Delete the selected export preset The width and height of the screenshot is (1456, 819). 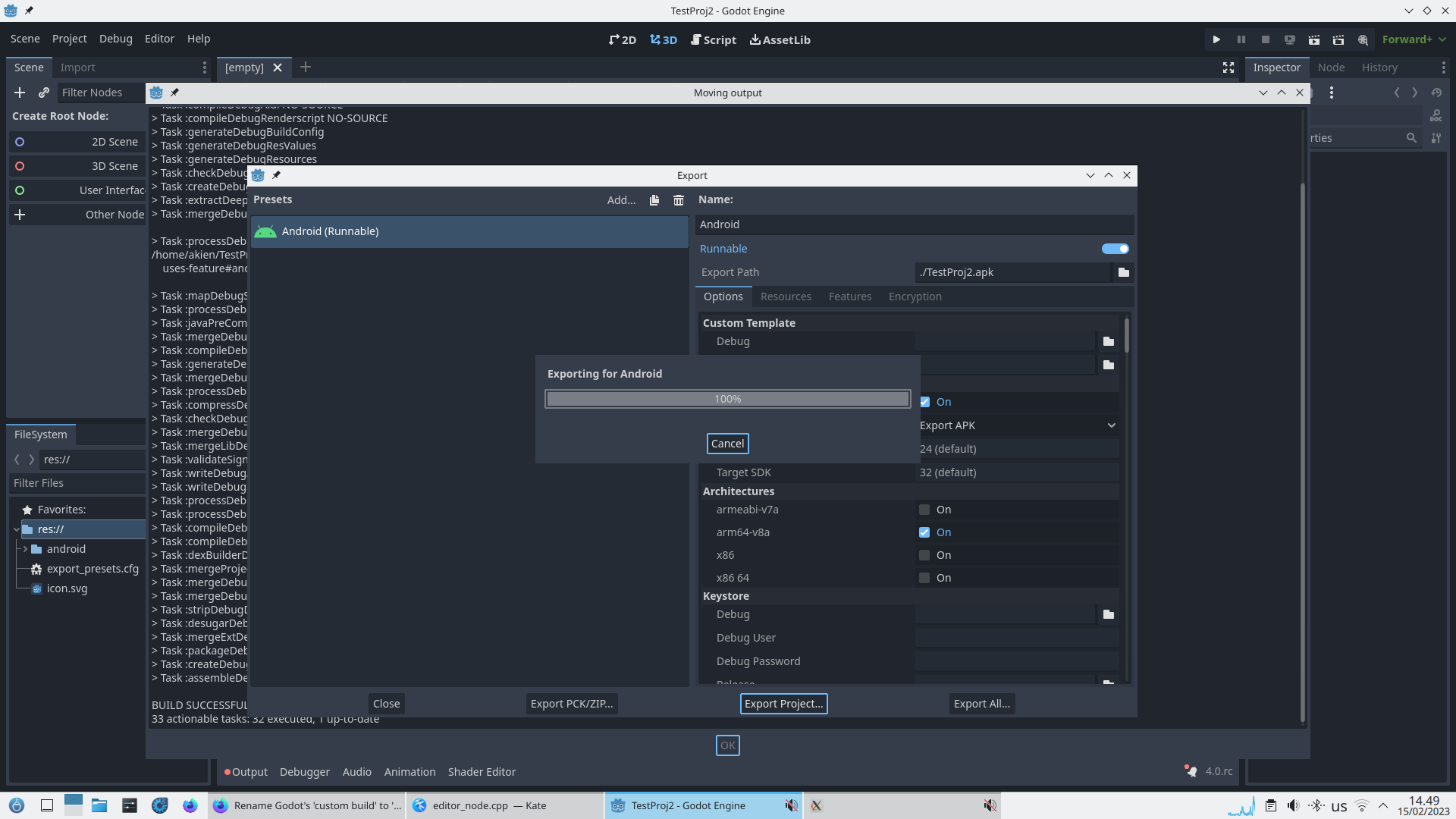(x=677, y=200)
